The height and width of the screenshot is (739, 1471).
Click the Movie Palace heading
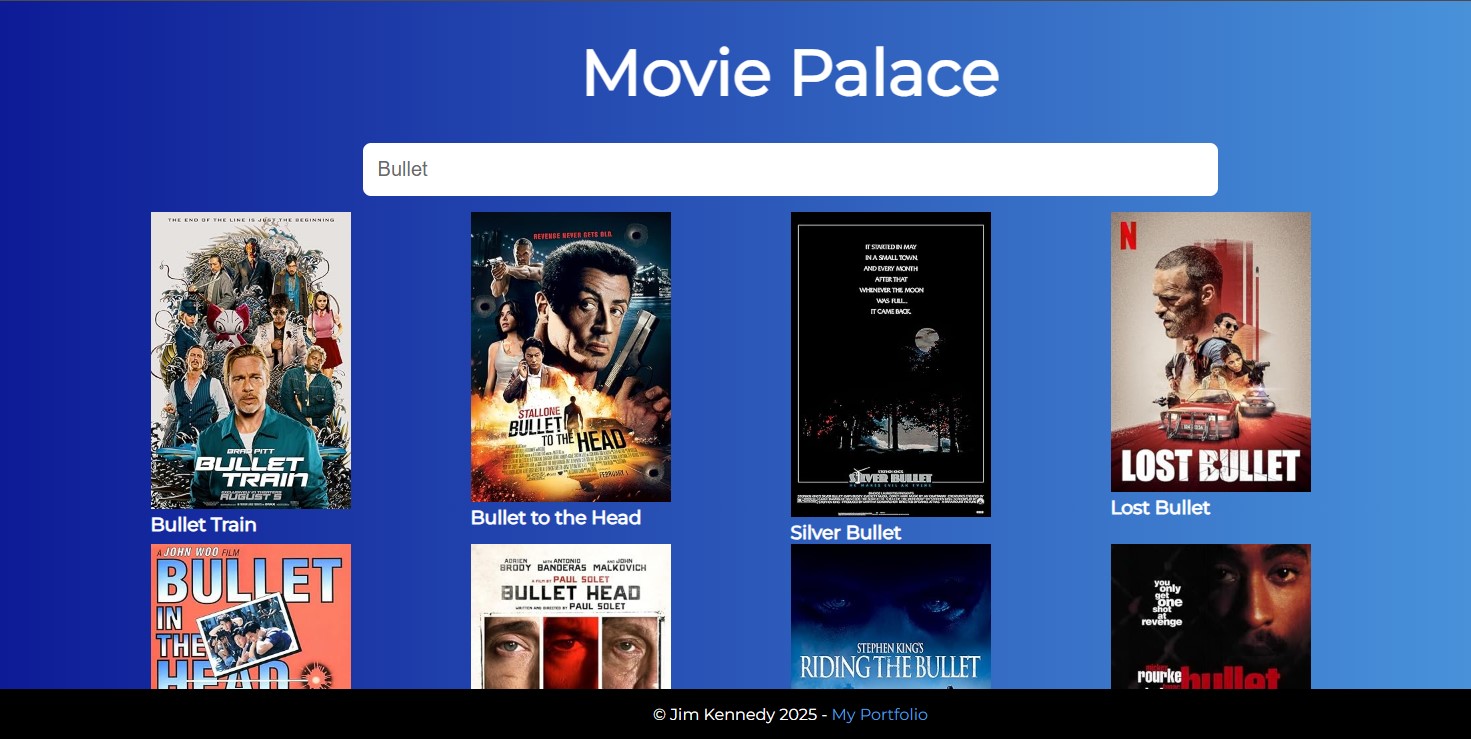point(790,72)
